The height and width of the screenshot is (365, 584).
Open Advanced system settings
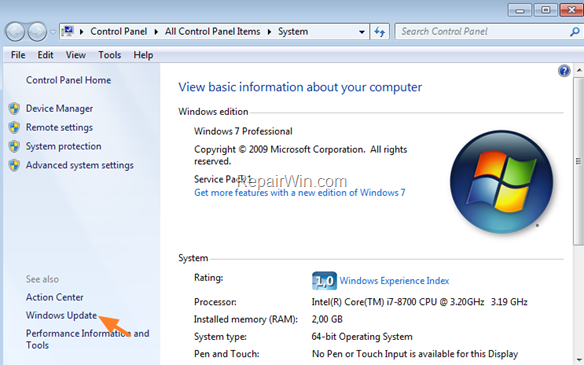coord(79,165)
